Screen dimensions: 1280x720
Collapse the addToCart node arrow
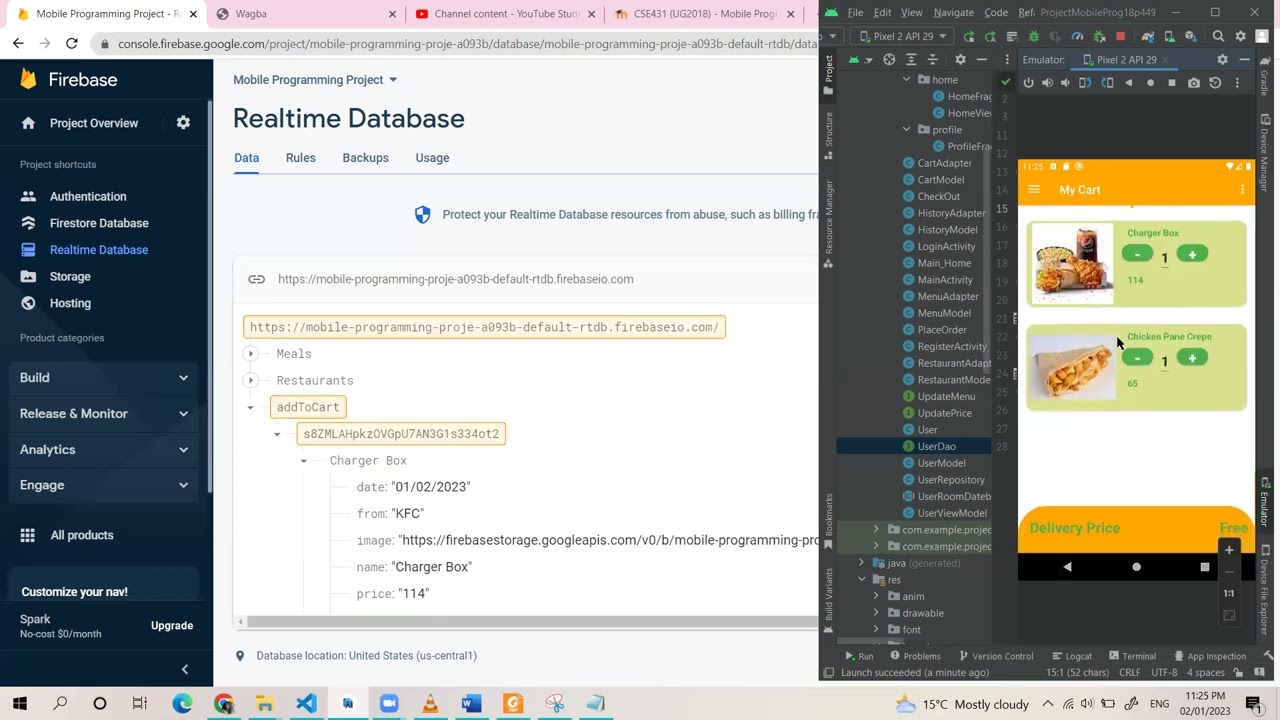point(251,407)
